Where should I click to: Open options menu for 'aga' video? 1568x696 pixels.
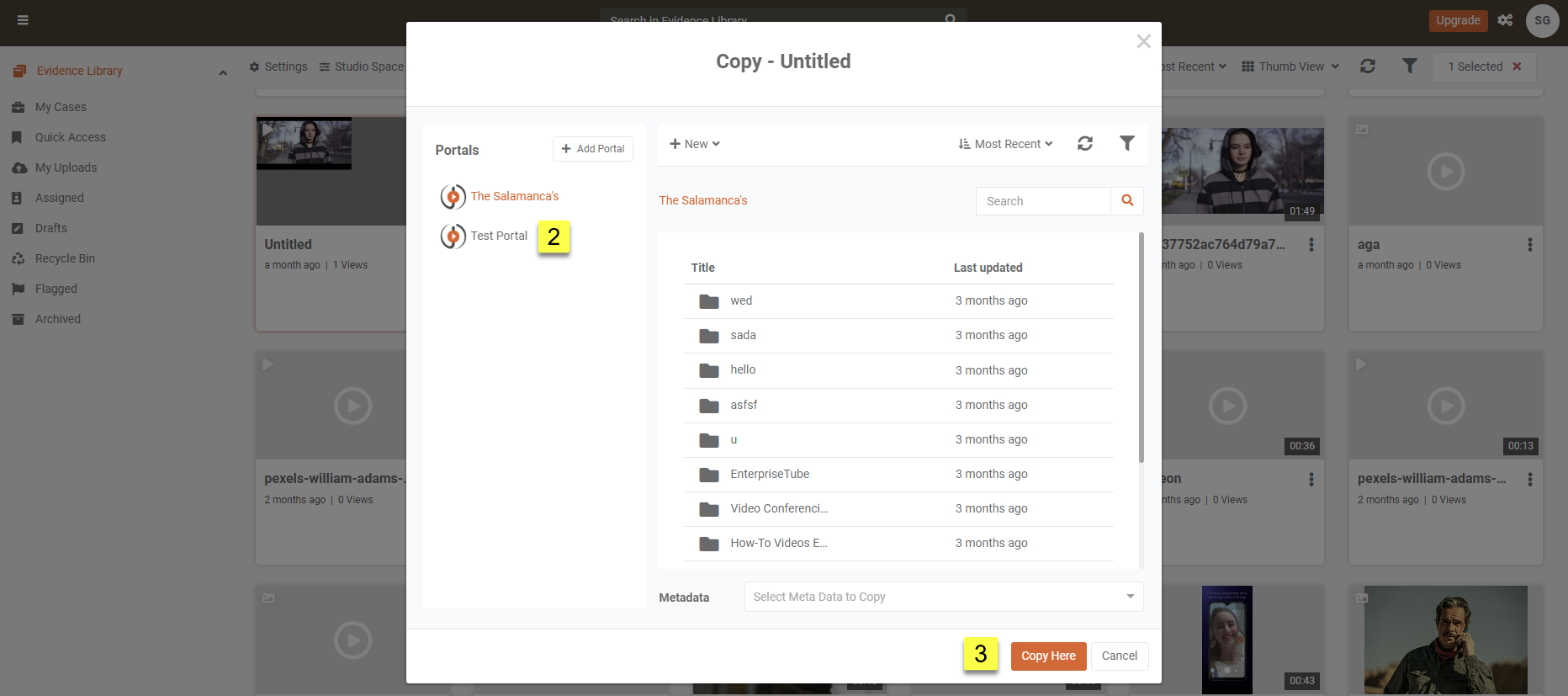click(x=1529, y=245)
